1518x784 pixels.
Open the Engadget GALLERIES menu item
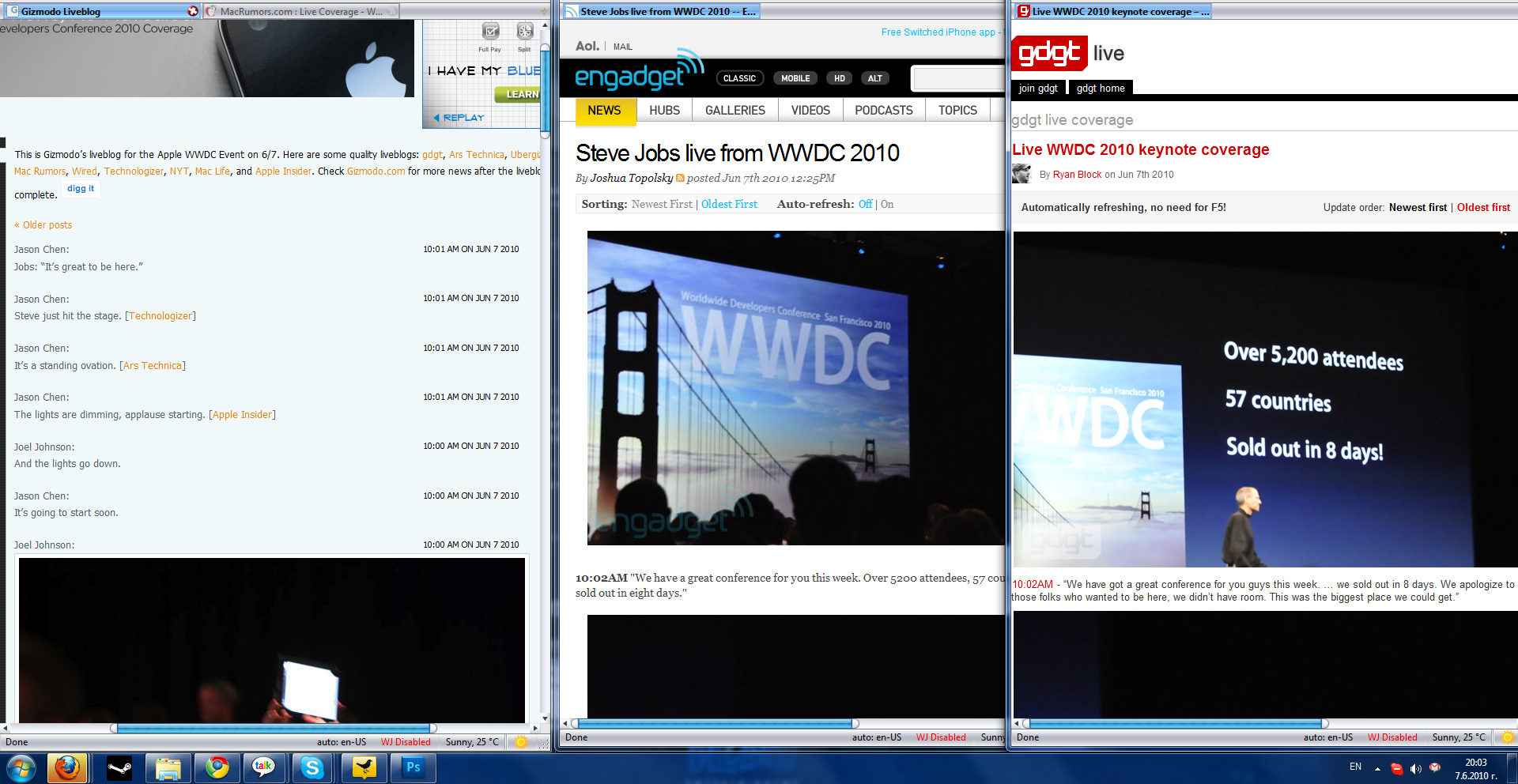734,111
